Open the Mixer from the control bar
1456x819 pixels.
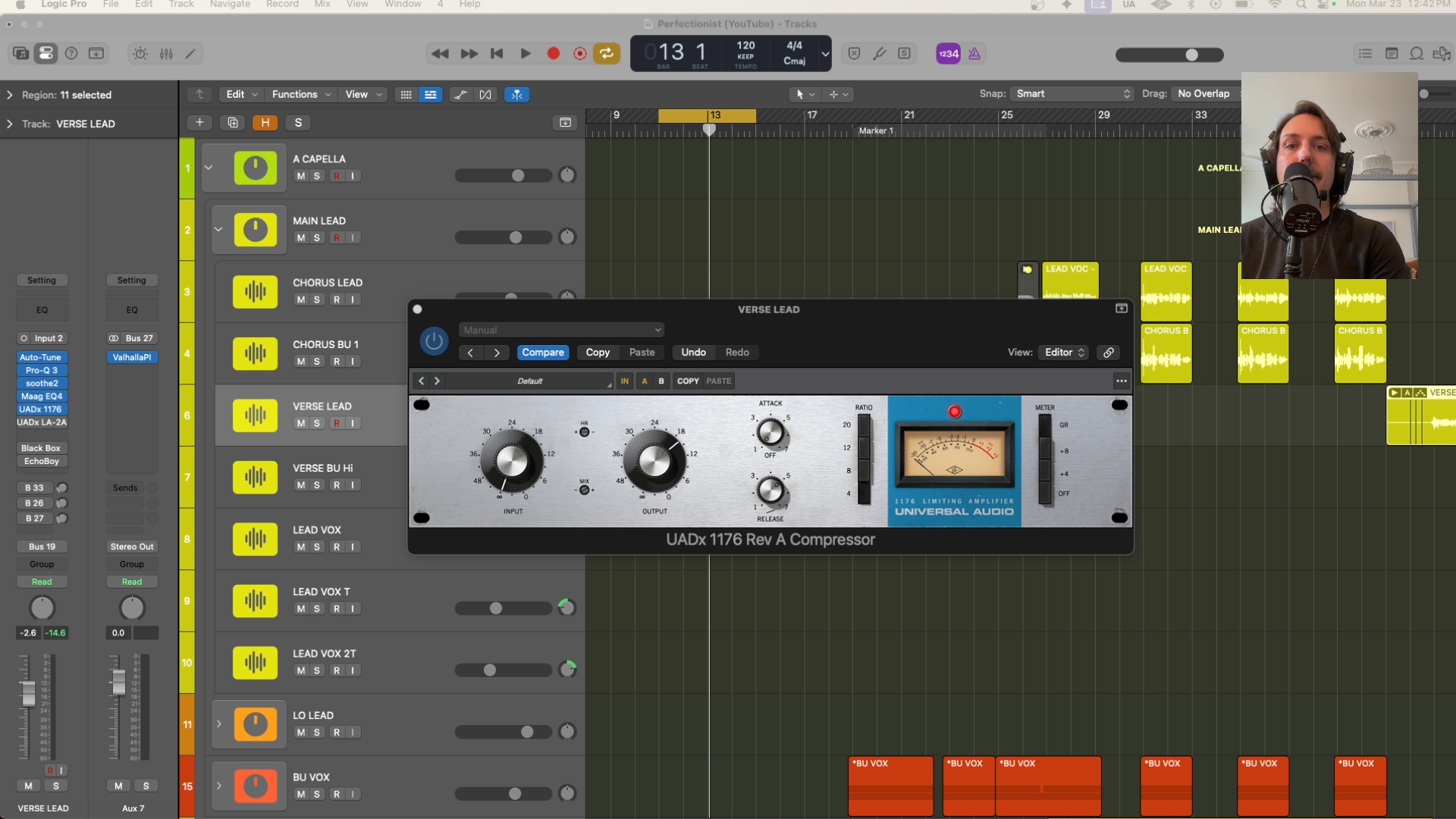166,54
